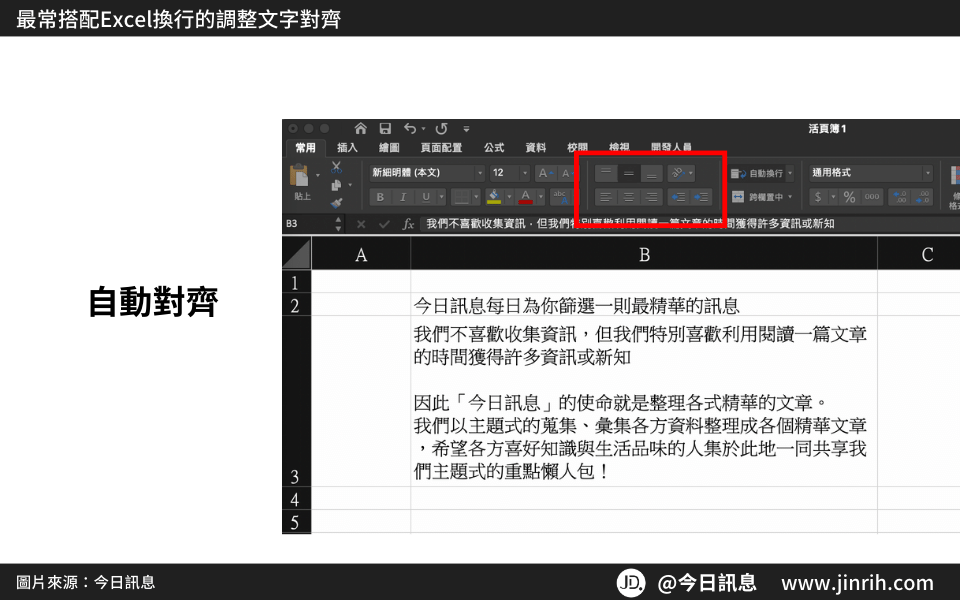
Task: Click the currency dollar sign icon
Action: click(818, 197)
